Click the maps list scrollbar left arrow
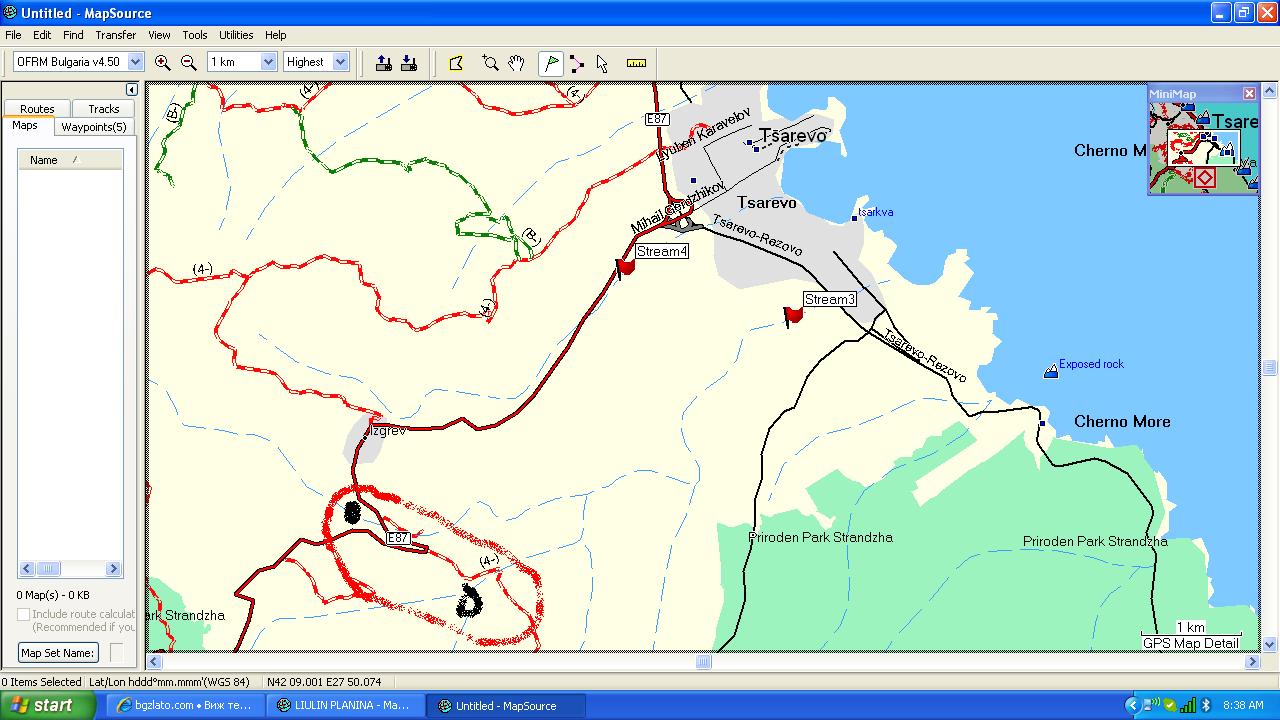The width and height of the screenshot is (1280, 720). (28, 569)
